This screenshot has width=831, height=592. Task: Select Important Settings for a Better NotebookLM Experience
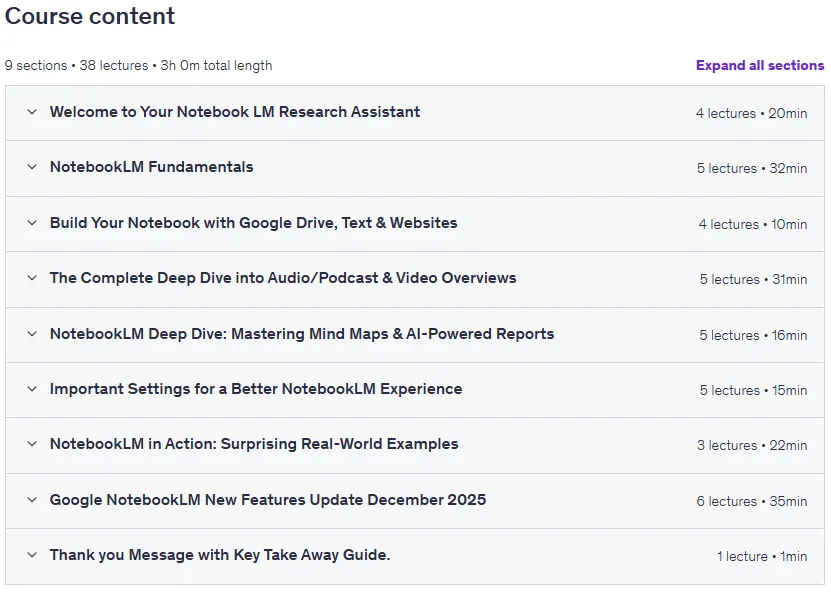coord(256,389)
